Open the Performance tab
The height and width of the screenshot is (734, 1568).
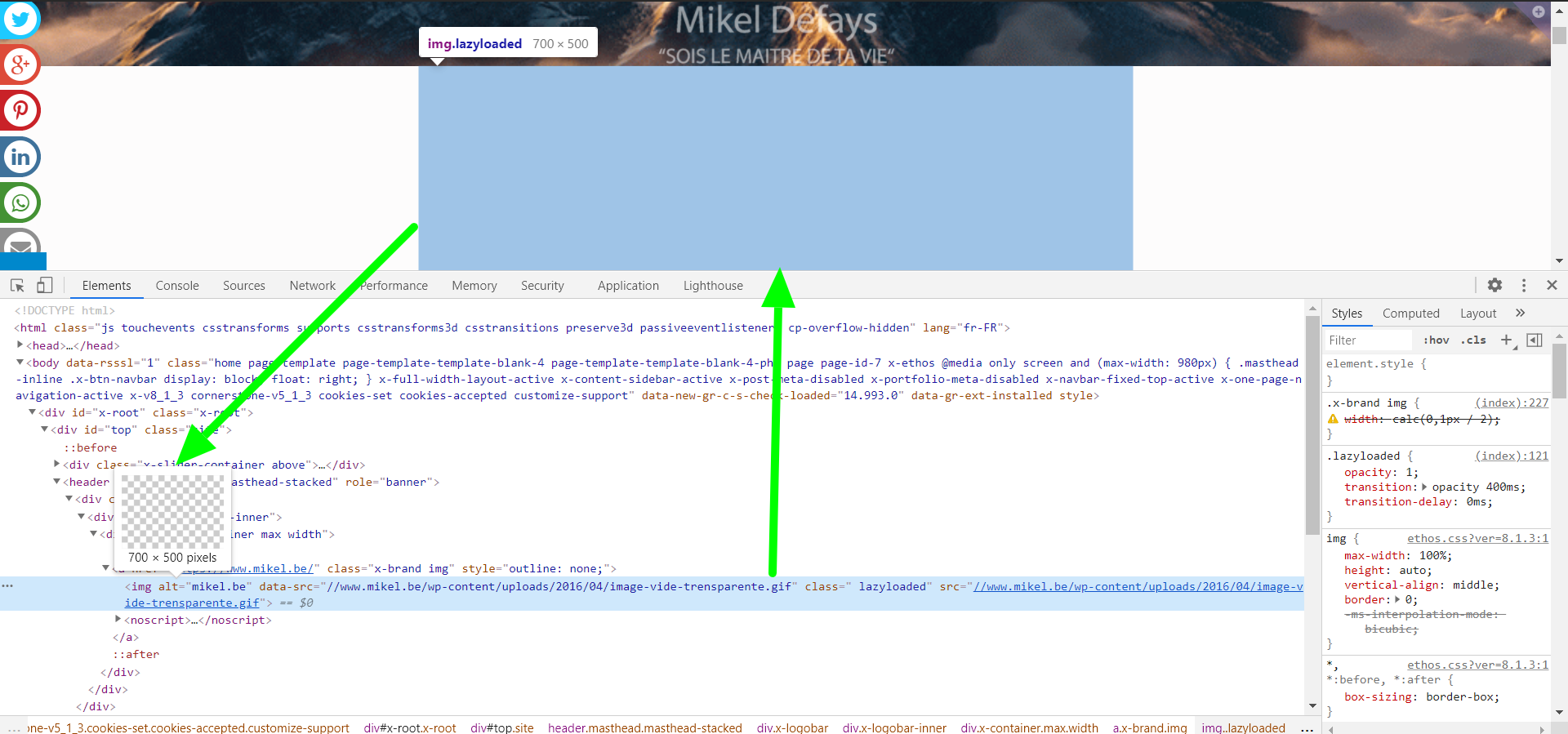(x=394, y=286)
